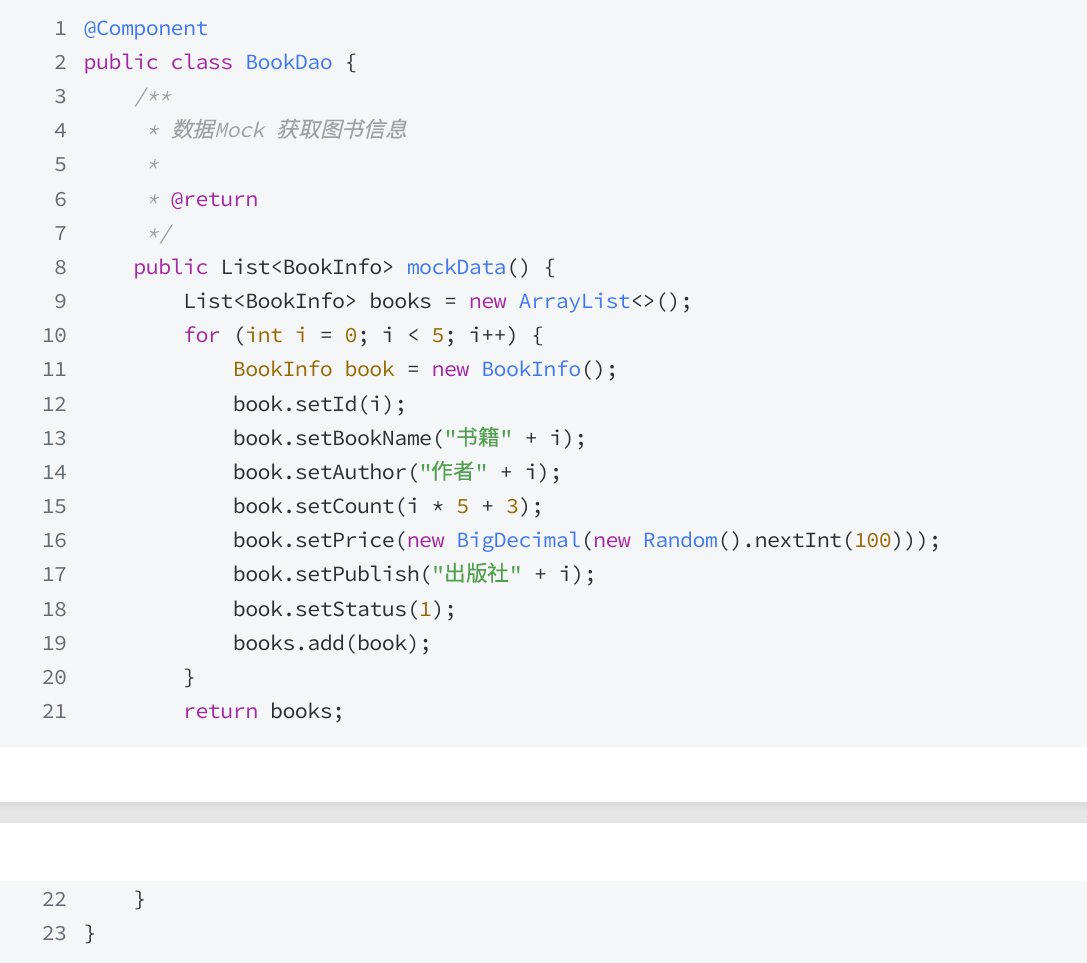Click the string "书籍" on line 13
The width and height of the screenshot is (1087, 963).
478,438
